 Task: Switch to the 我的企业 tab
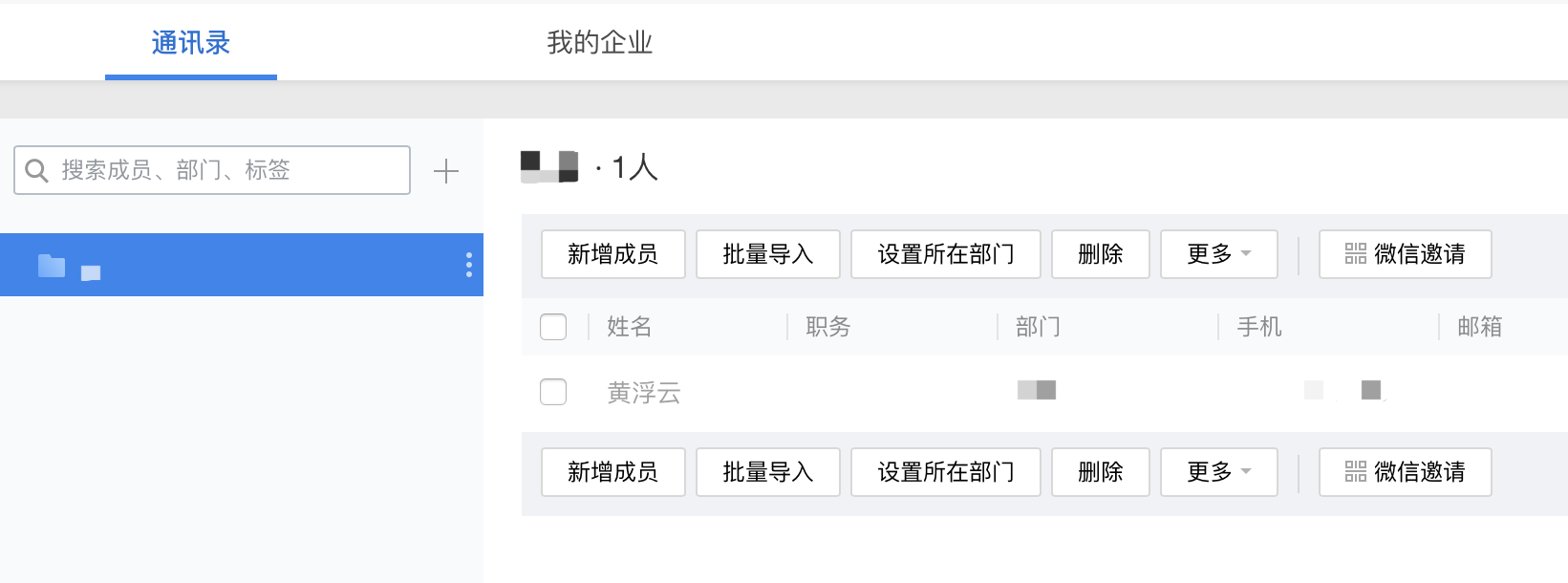click(x=599, y=42)
